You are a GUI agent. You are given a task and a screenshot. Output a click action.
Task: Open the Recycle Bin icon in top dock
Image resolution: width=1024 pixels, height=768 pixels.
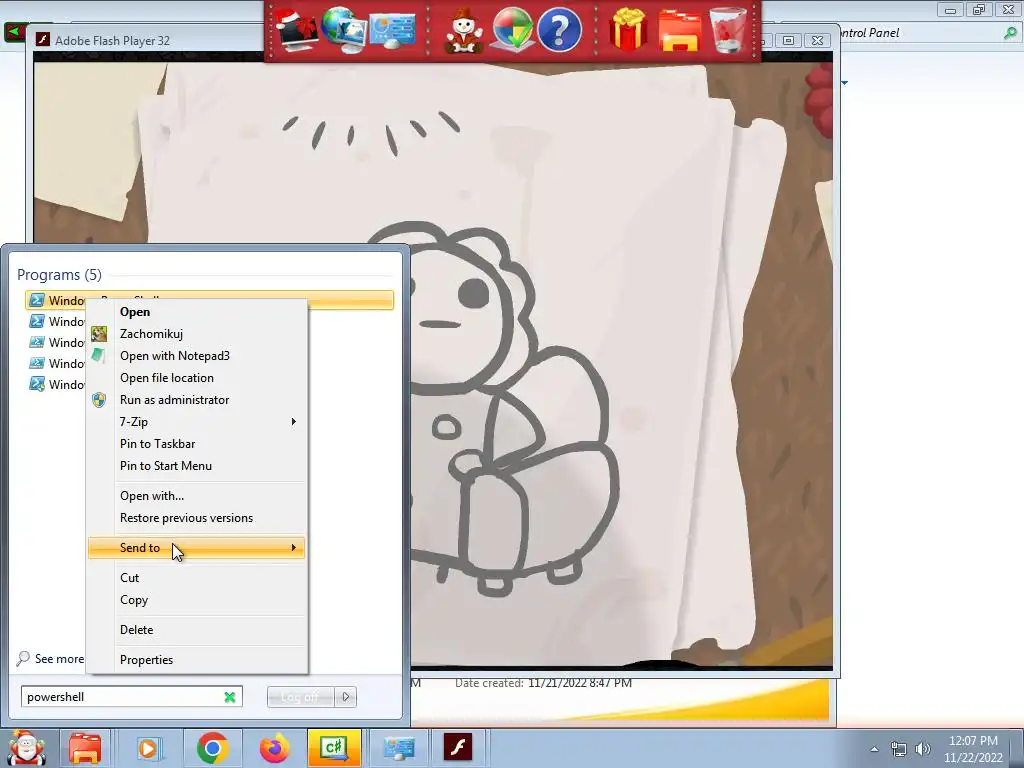728,30
